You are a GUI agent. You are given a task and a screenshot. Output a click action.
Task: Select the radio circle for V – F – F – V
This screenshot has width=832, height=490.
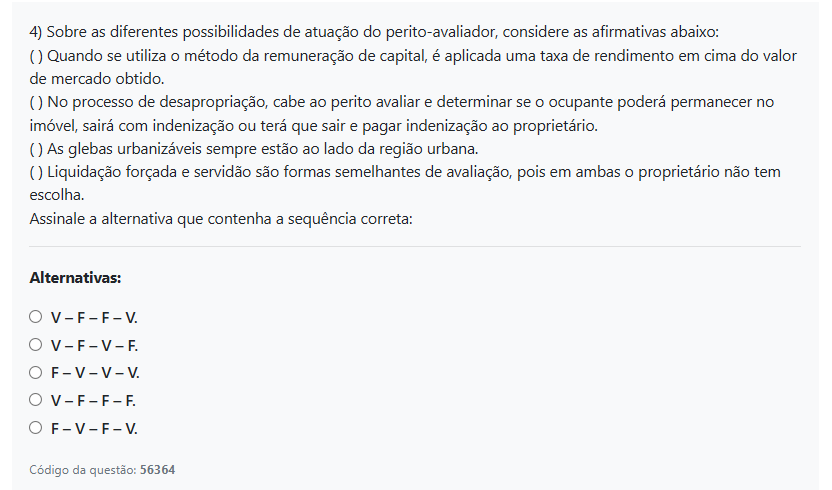tap(36, 317)
